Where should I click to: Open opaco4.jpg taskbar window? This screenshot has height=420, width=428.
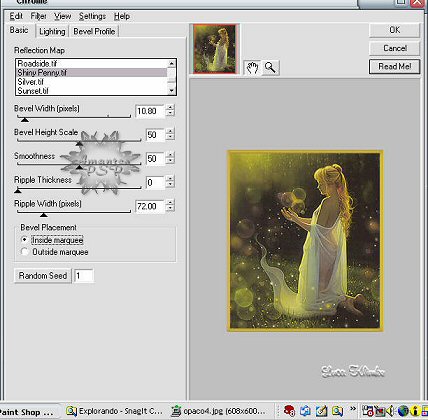coord(218,411)
